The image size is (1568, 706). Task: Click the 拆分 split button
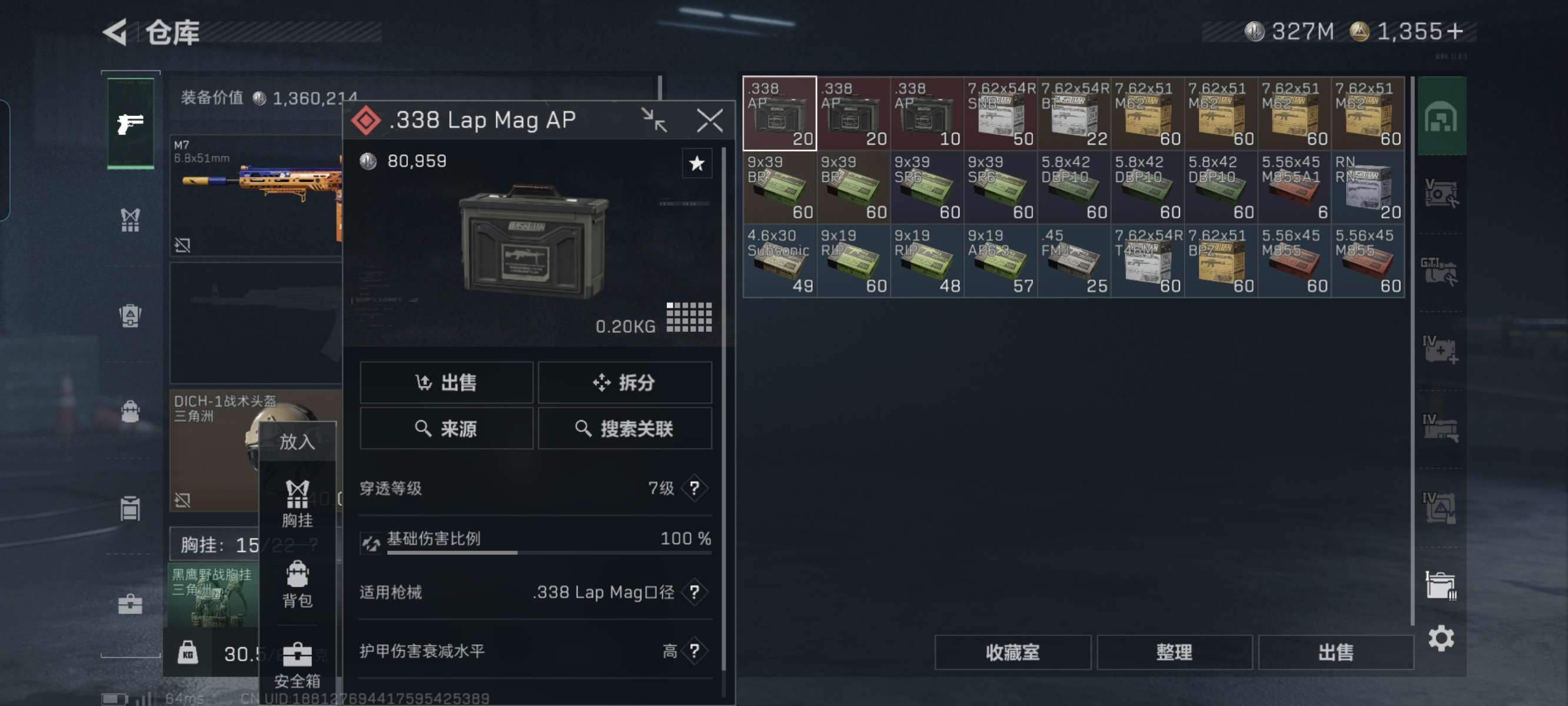pyautogui.click(x=624, y=382)
